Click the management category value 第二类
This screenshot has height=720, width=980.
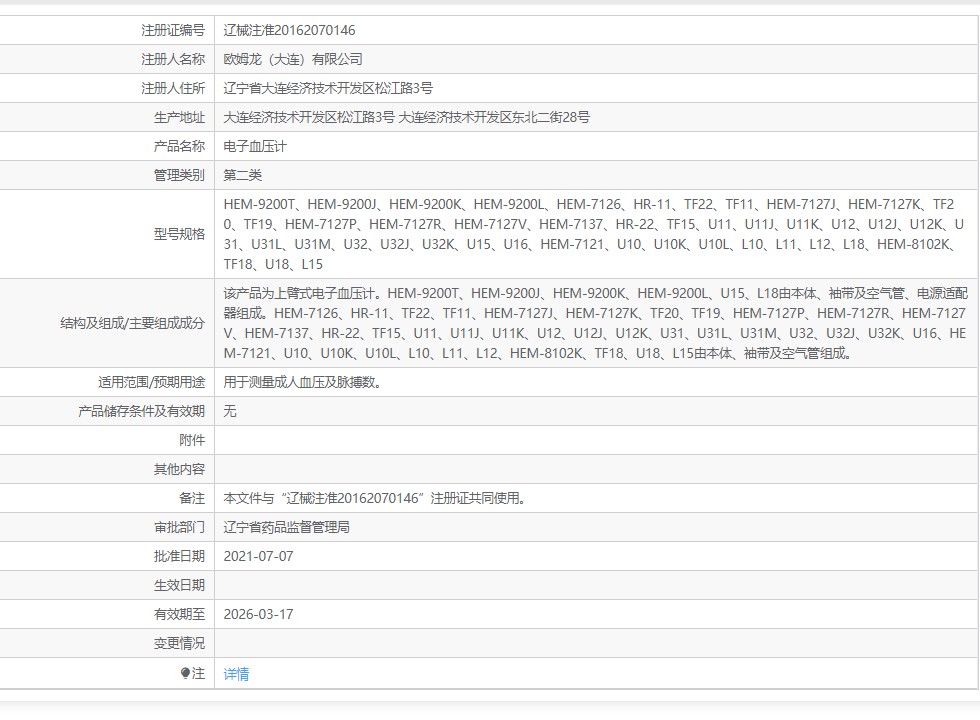coord(242,176)
